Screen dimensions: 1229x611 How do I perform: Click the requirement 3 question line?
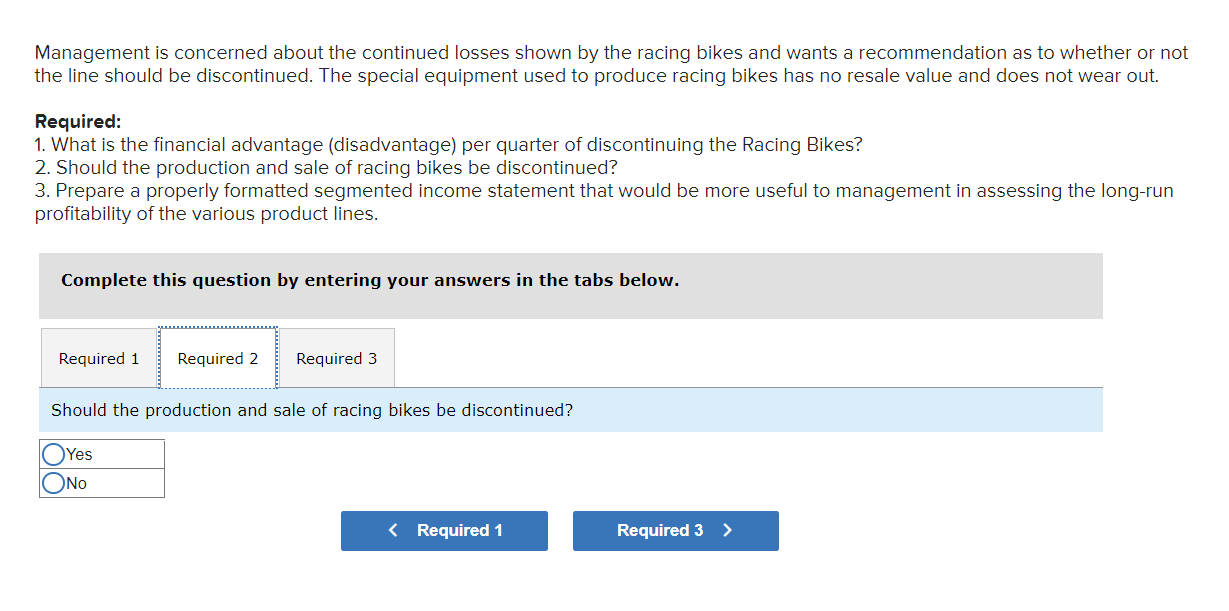pos(600,190)
